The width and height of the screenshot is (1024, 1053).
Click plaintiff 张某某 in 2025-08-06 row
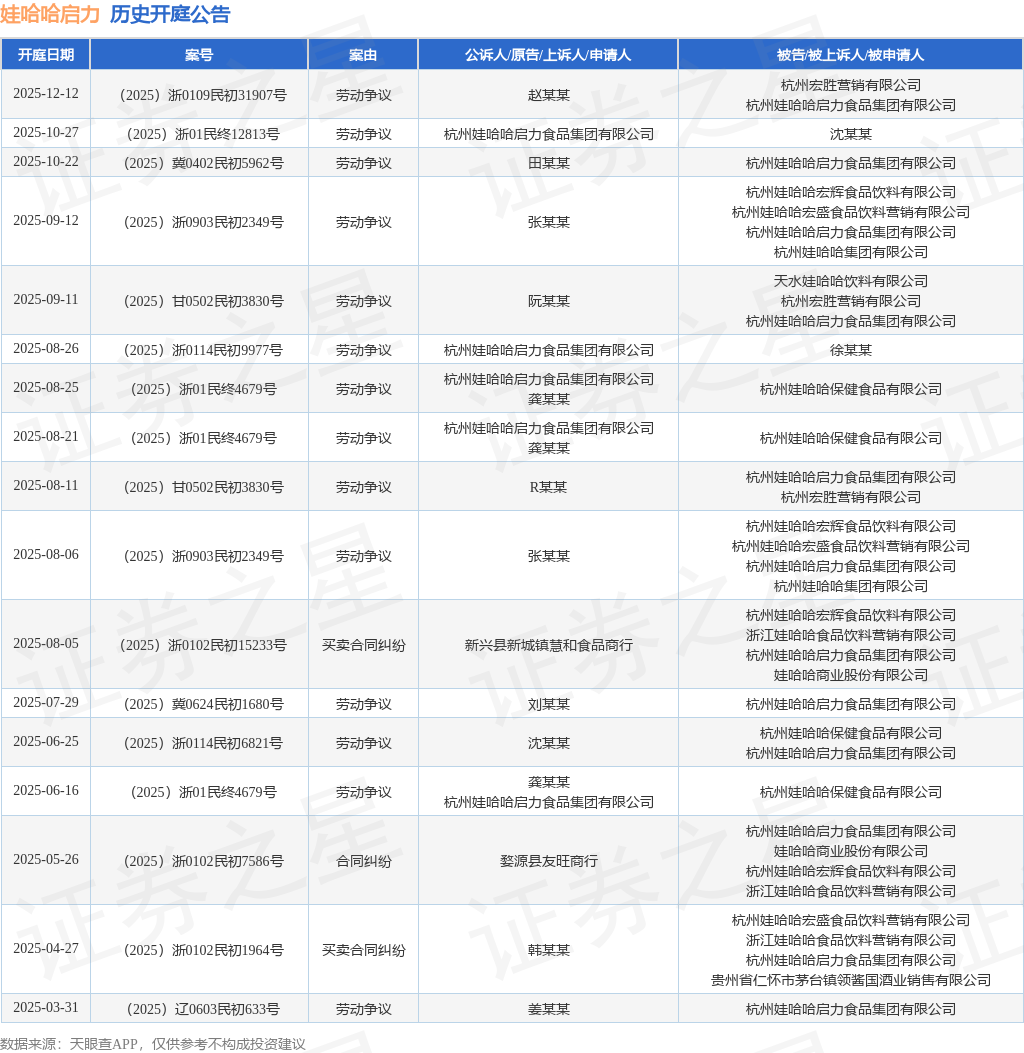[x=549, y=556]
